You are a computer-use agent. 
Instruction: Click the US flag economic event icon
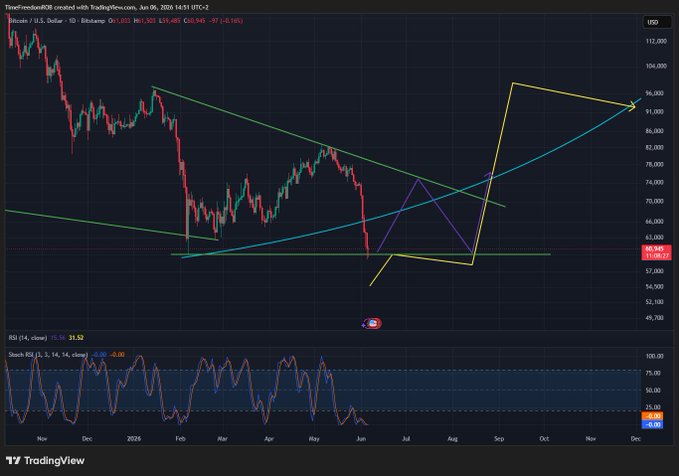pos(374,323)
